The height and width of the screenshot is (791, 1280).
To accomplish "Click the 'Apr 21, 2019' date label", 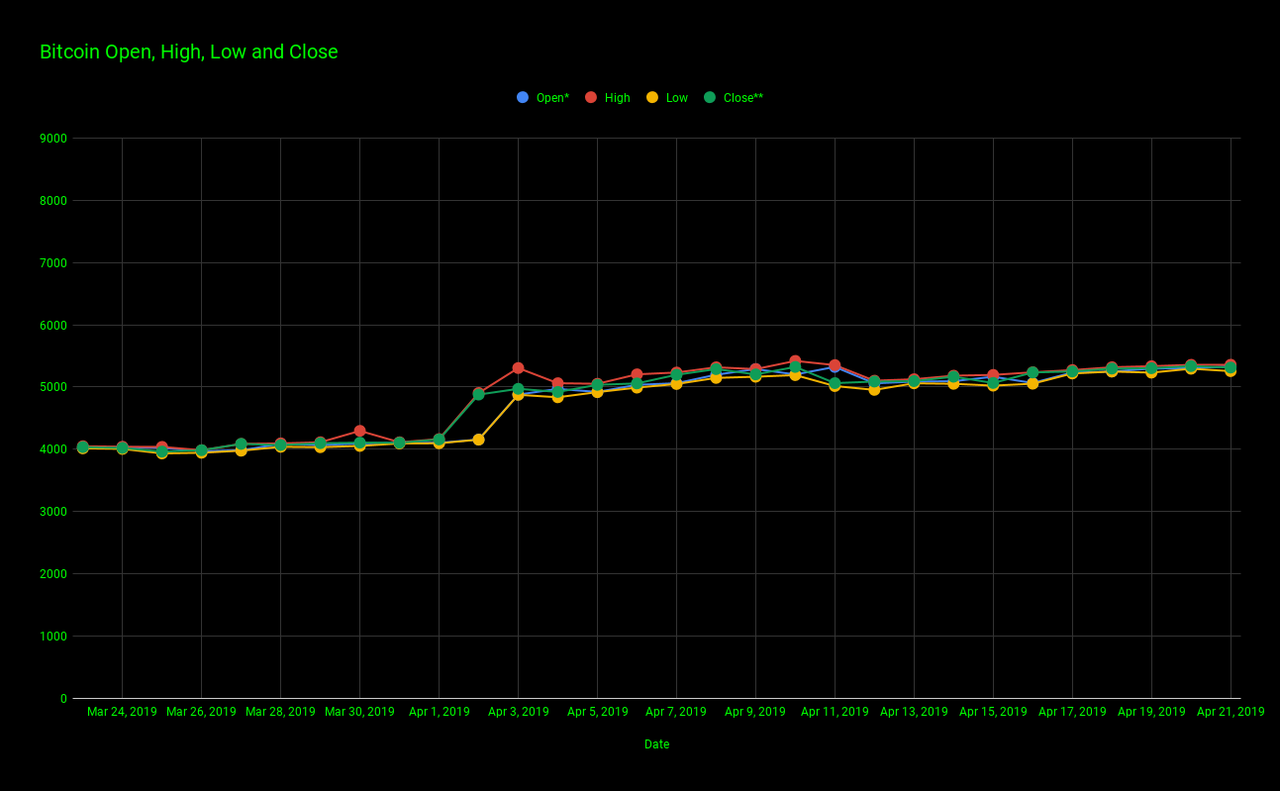I will pos(1231,712).
